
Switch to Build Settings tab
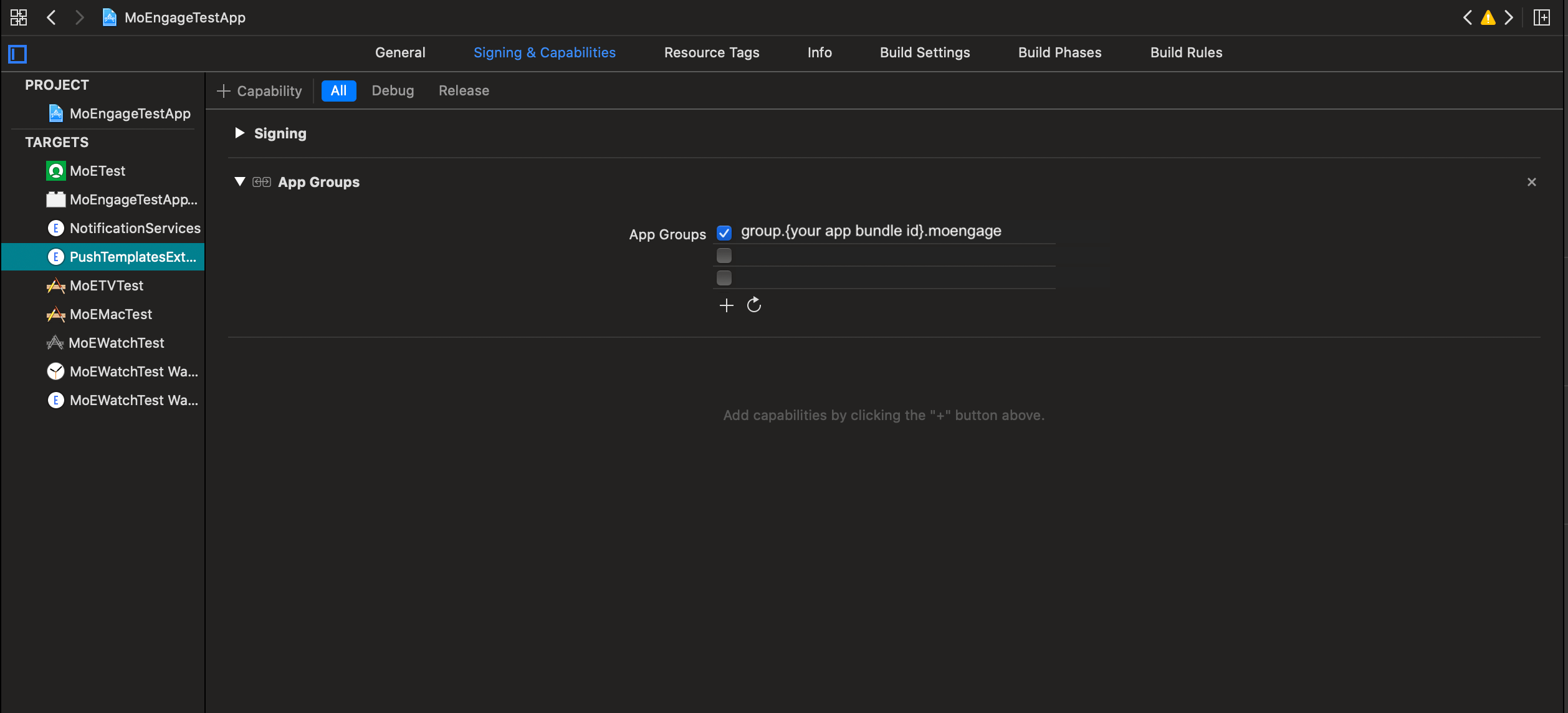click(x=925, y=53)
